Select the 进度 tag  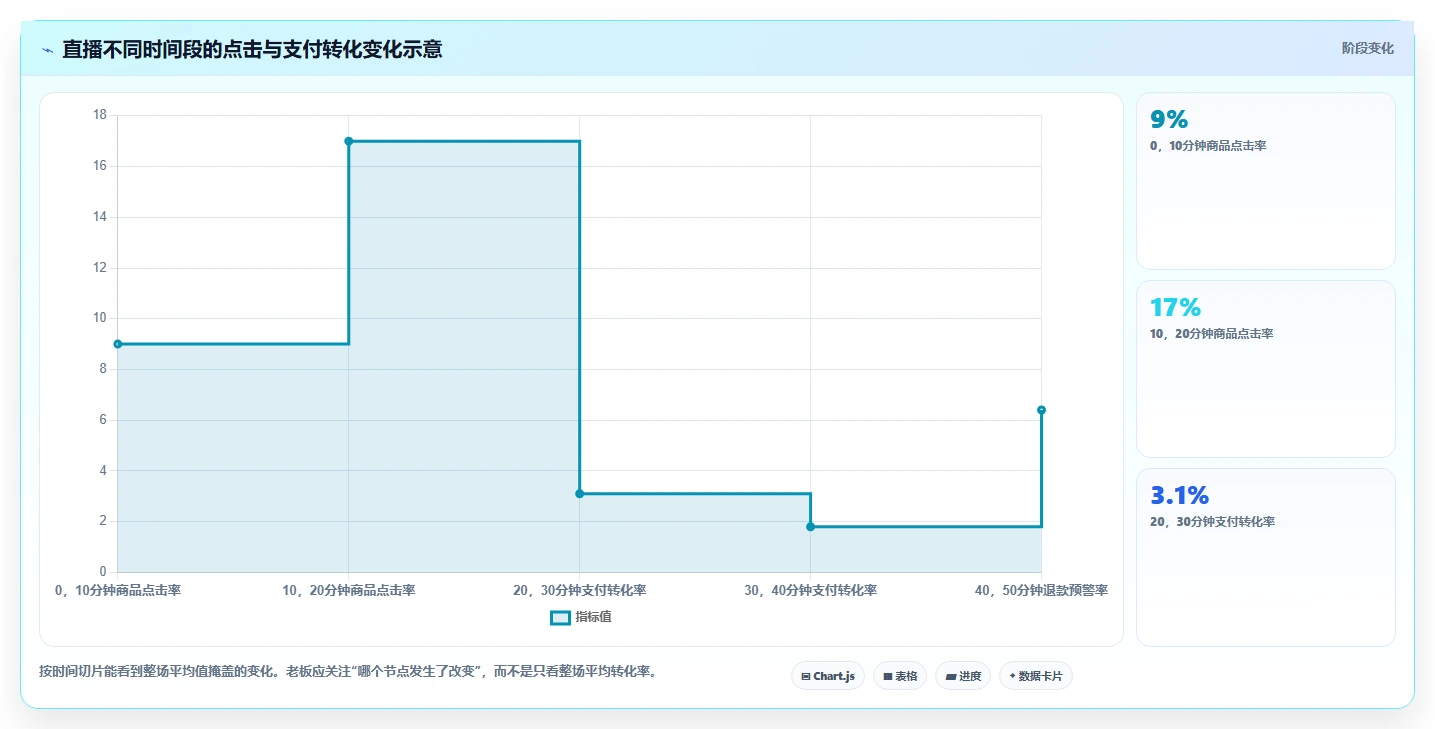coord(963,676)
